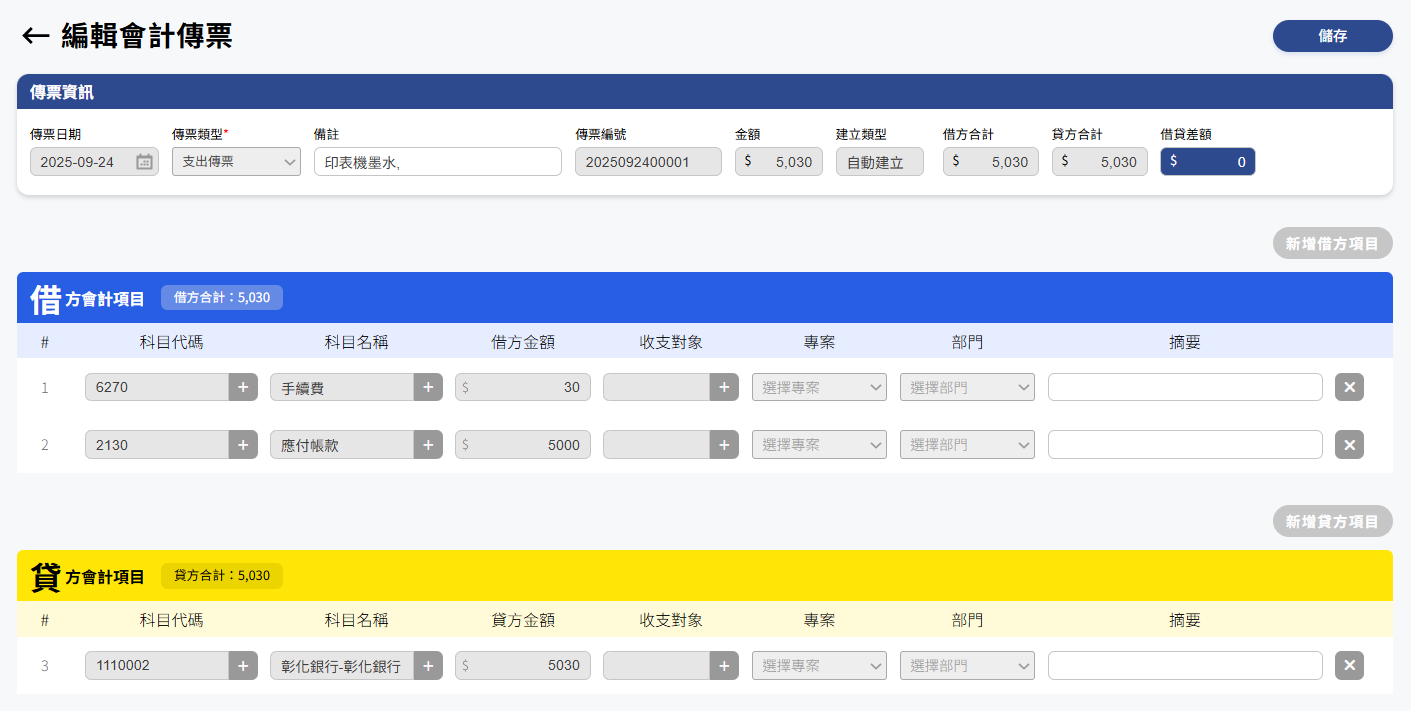Open calendar icon in 傳票日期 field
This screenshot has height=711, width=1411.
pyautogui.click(x=144, y=162)
